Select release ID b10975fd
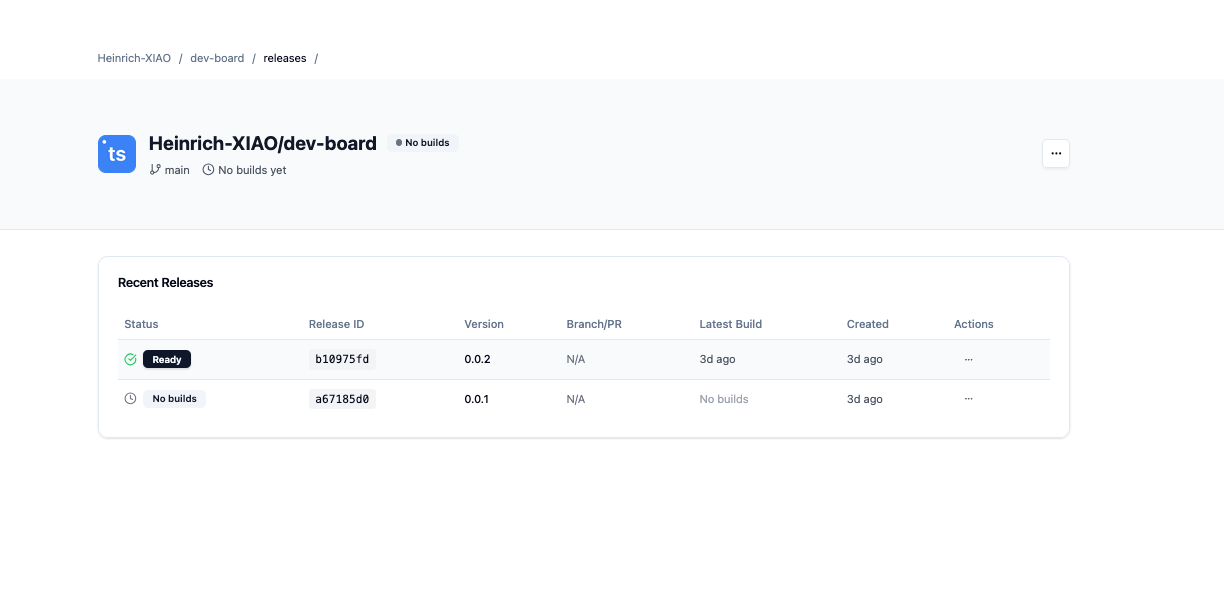This screenshot has width=1224, height=593. click(x=342, y=359)
